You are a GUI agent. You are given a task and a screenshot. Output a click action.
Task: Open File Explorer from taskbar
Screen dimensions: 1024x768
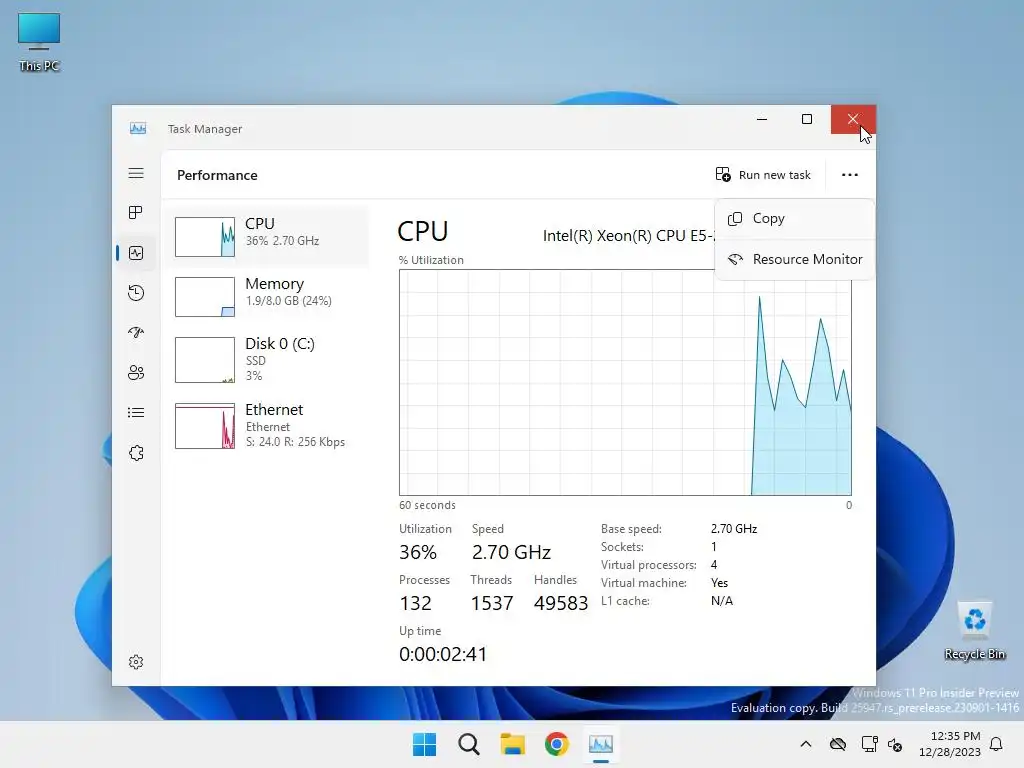pyautogui.click(x=513, y=744)
